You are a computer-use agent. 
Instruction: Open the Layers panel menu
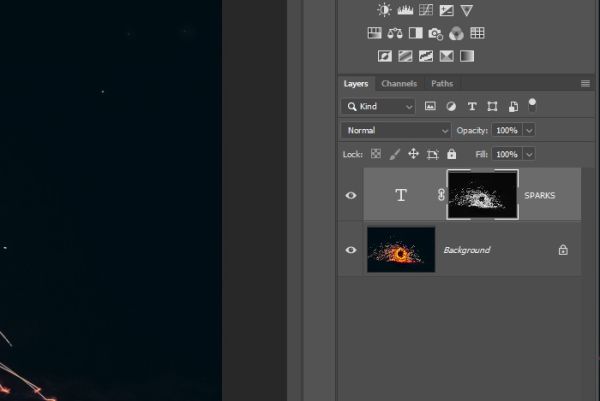tap(585, 83)
